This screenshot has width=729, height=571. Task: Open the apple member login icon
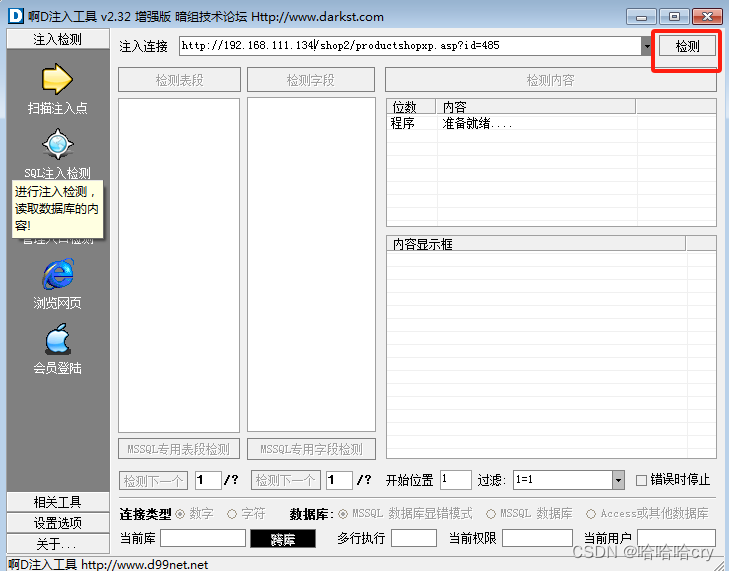58,339
